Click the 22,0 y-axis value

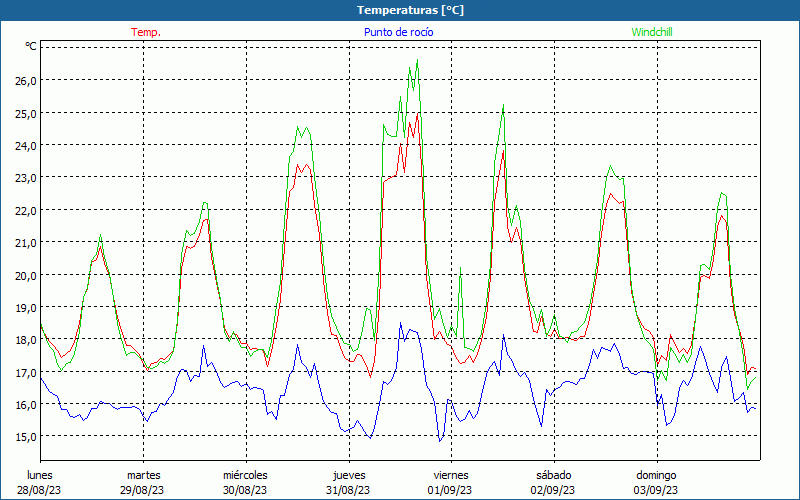[26, 210]
